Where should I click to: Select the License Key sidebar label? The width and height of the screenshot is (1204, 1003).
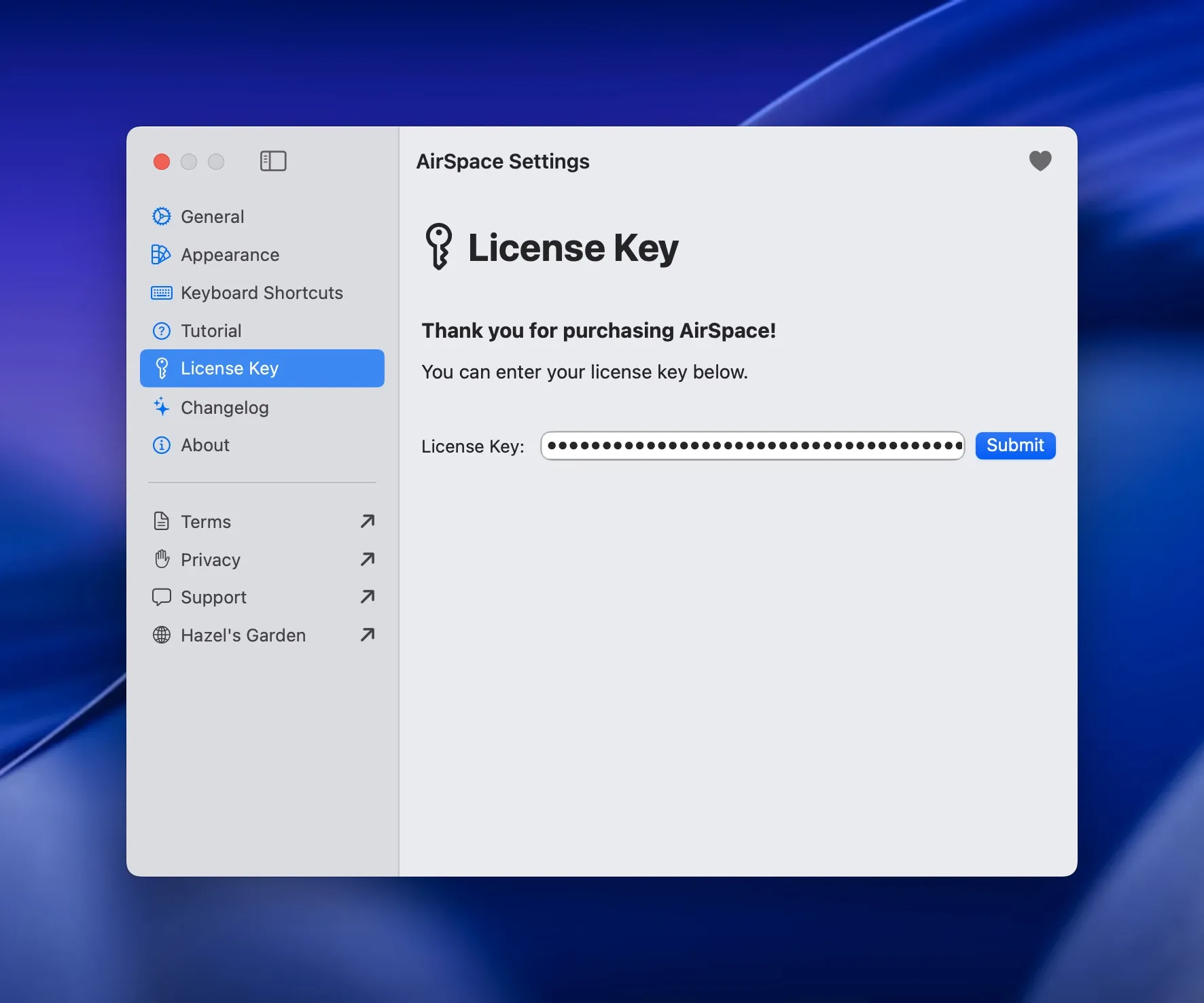[230, 368]
